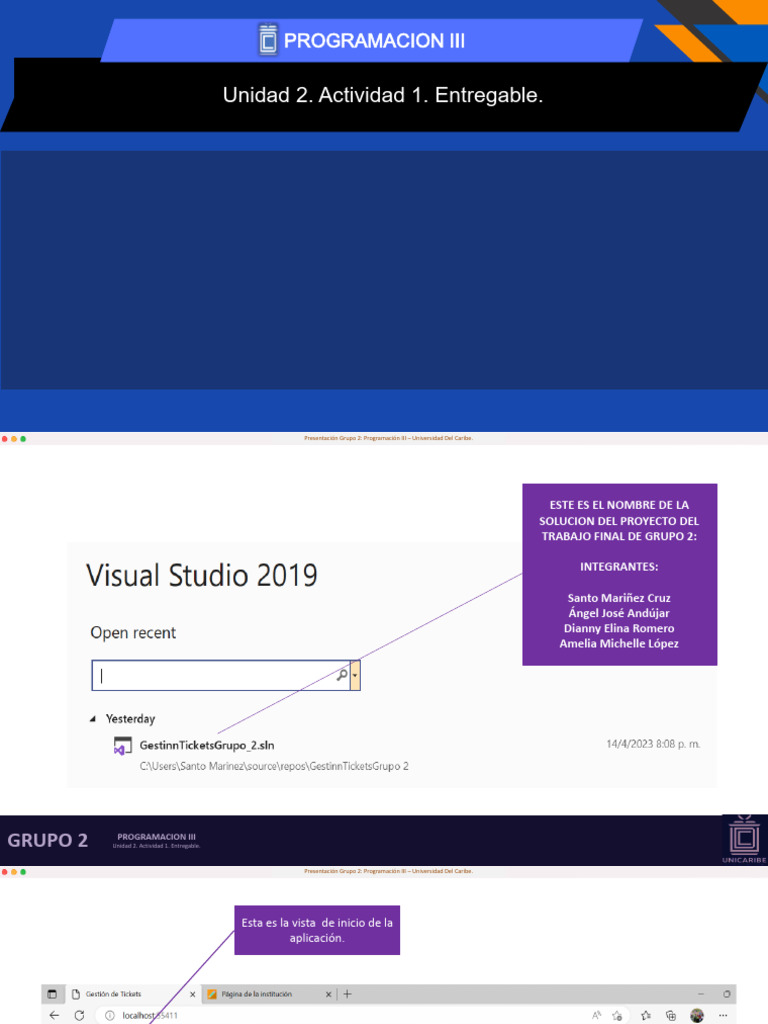
Task: Open the browser profile avatar
Action: coord(697,1015)
